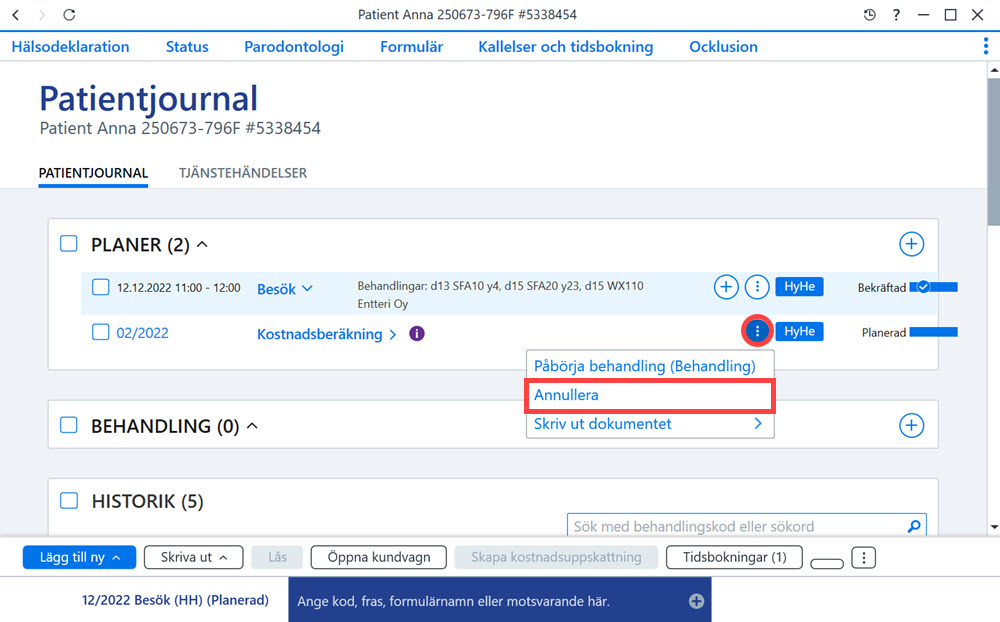The image size is (1000, 622).
Task: Add new plan with PLANER plus icon
Action: (911, 244)
